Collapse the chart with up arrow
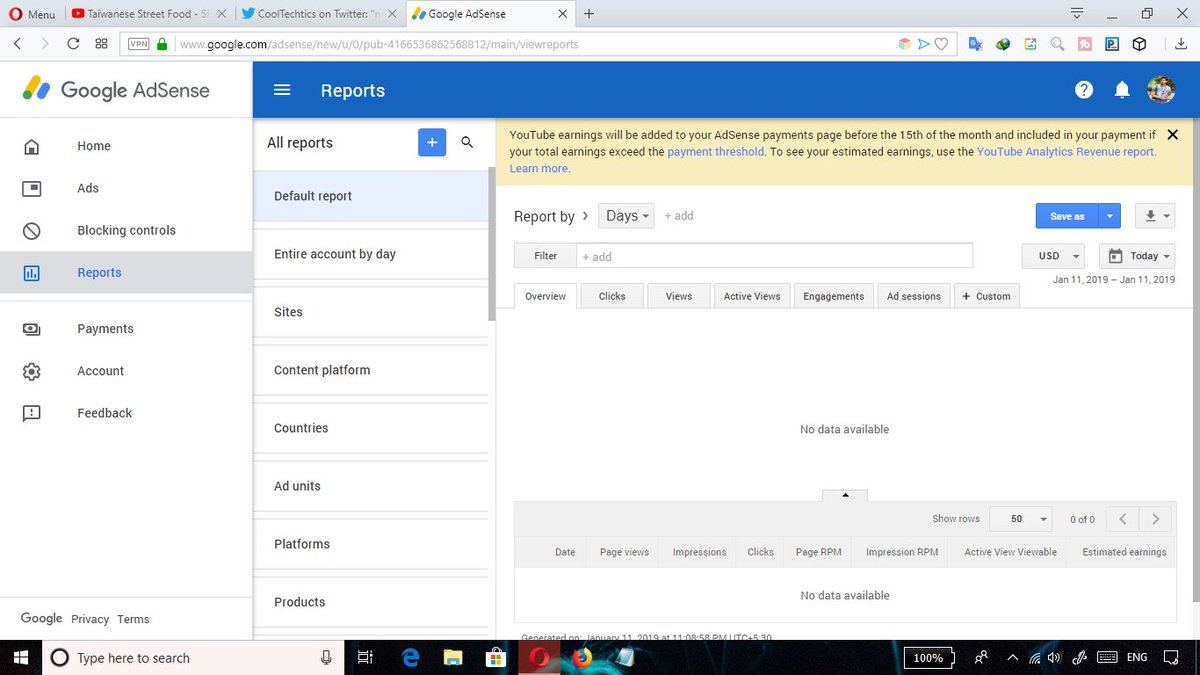 [845, 495]
